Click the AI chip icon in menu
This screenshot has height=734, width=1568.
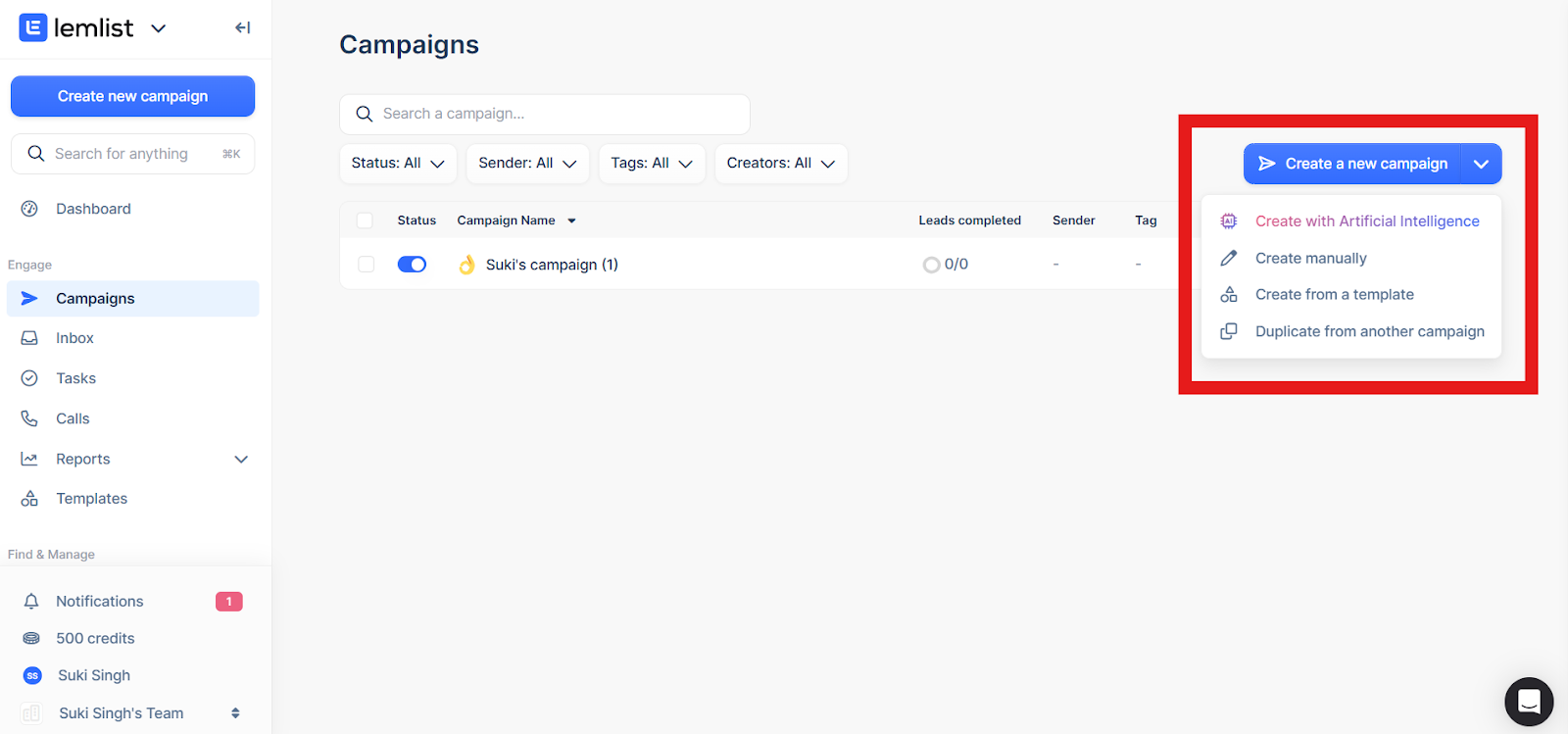1228,221
